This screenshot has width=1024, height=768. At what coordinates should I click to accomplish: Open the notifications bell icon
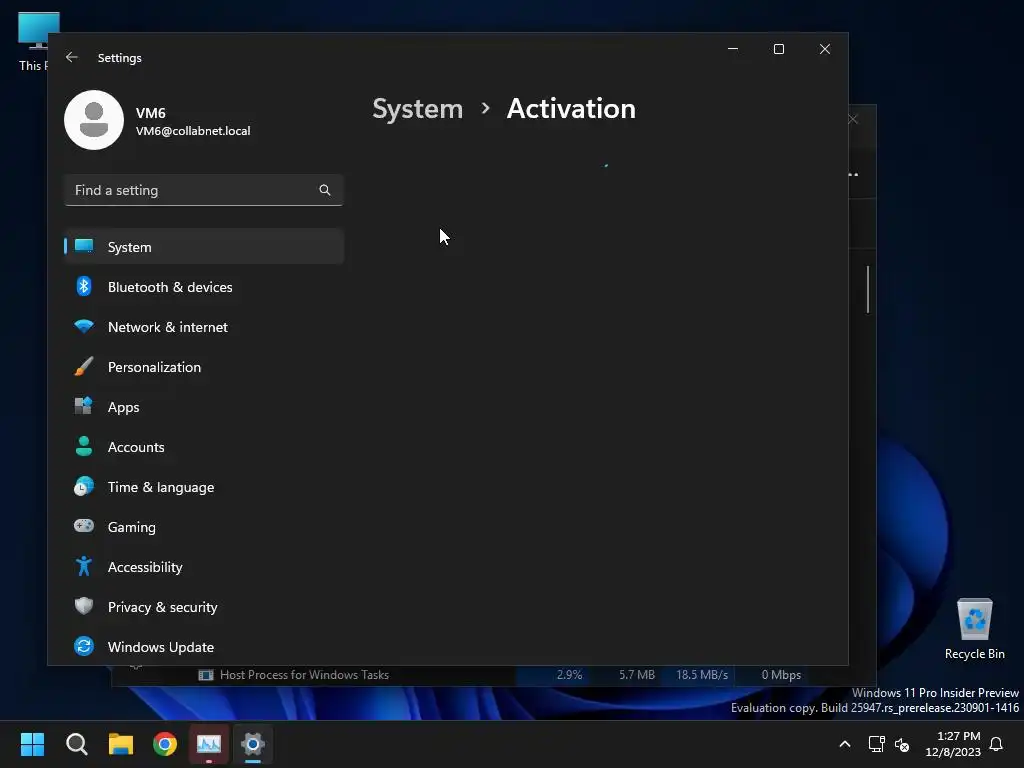(x=997, y=744)
